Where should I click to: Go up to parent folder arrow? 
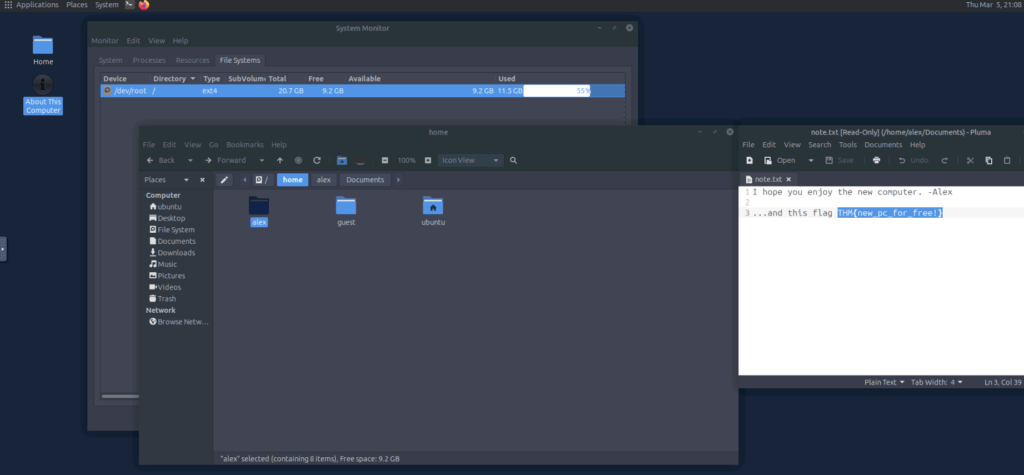click(280, 160)
